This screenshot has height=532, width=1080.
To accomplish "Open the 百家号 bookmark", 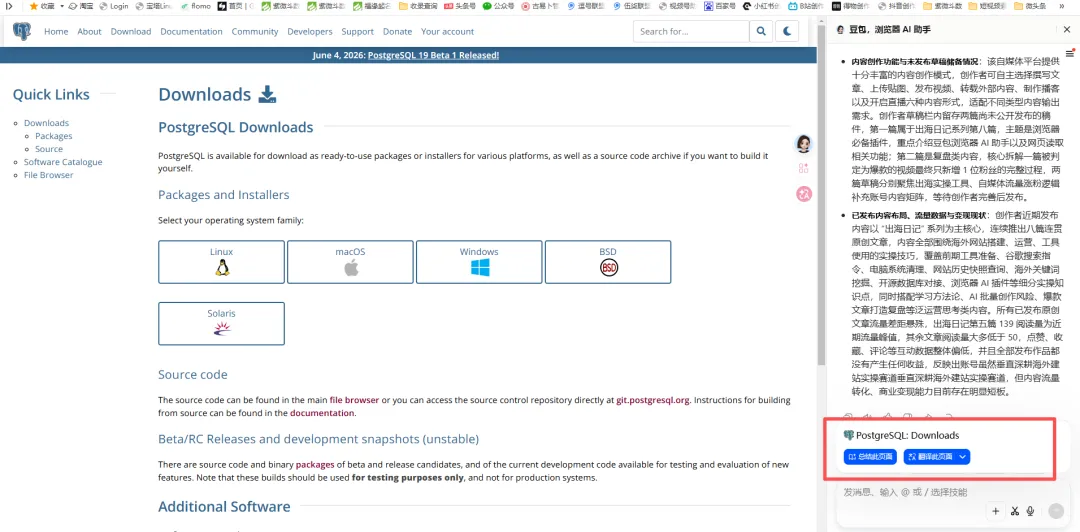I will click(720, 6).
